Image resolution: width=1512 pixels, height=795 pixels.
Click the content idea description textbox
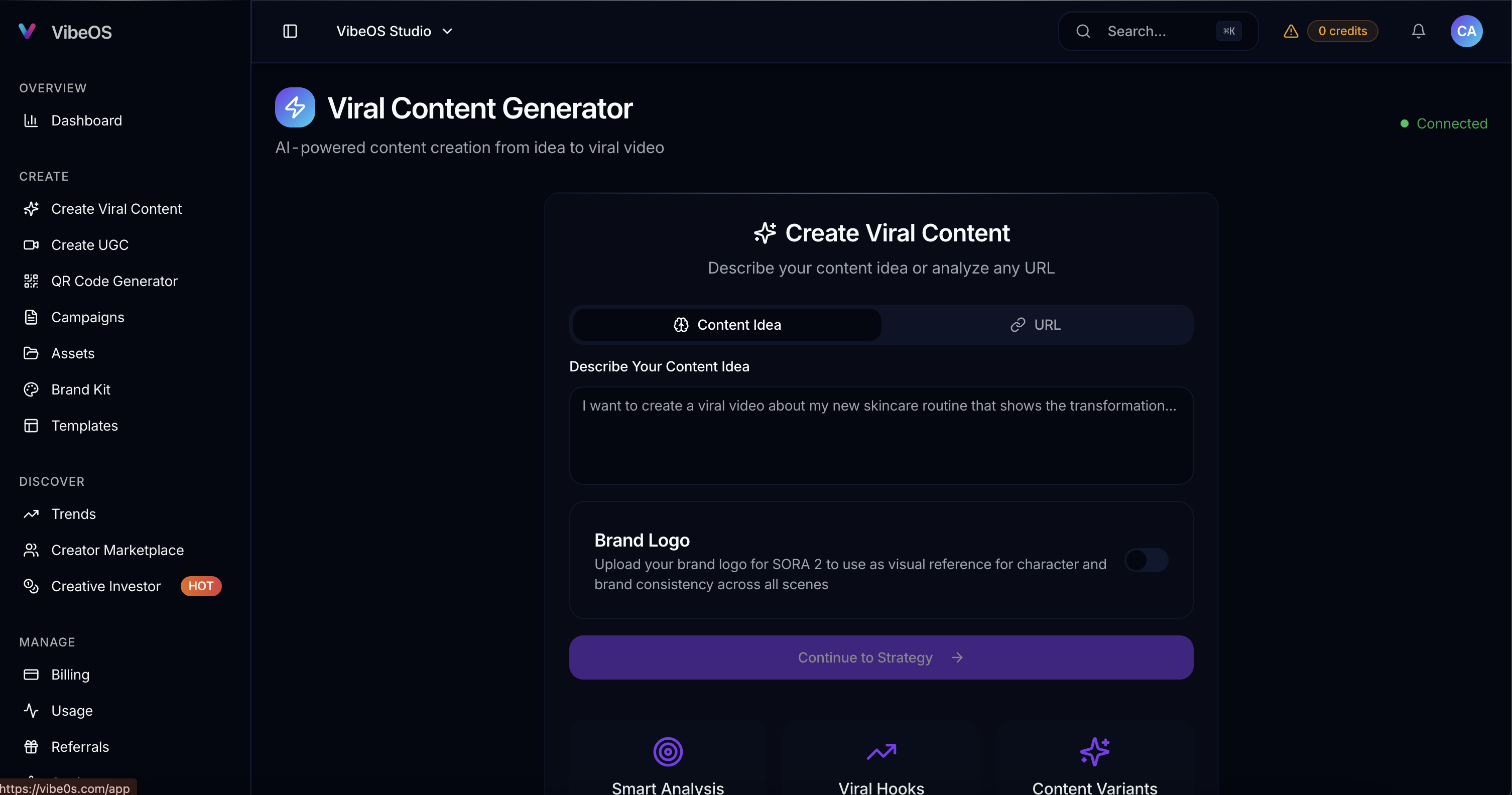coord(880,435)
